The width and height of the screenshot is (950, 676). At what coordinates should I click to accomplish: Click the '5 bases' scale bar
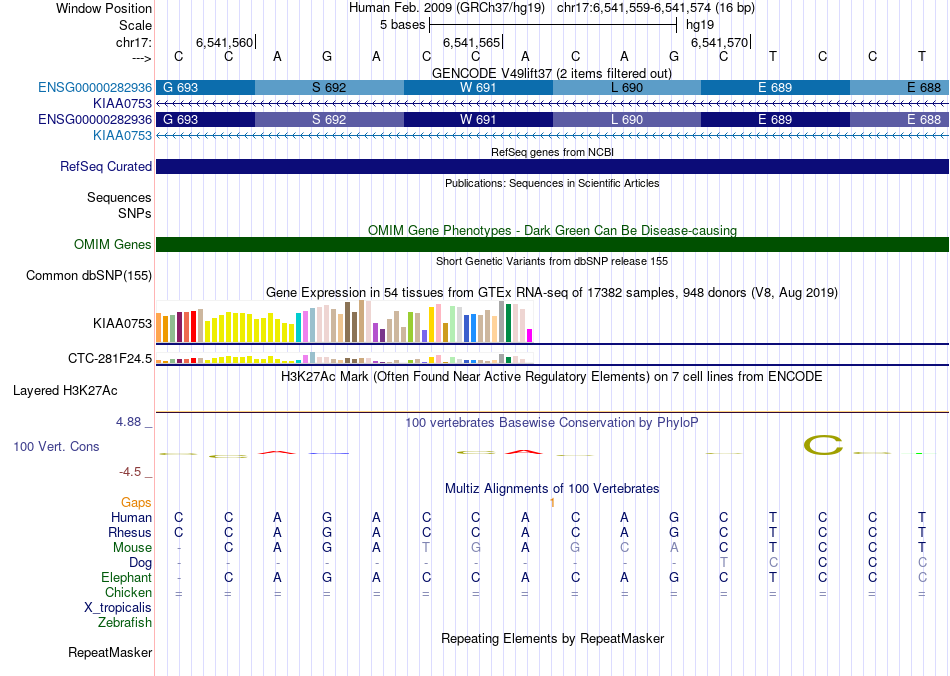point(553,25)
